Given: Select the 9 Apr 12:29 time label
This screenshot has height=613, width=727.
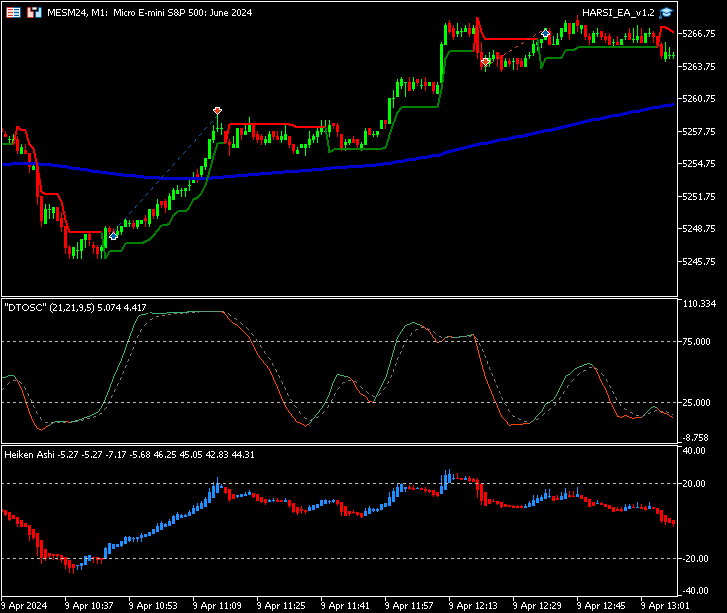Looking at the screenshot, I should [537, 606].
